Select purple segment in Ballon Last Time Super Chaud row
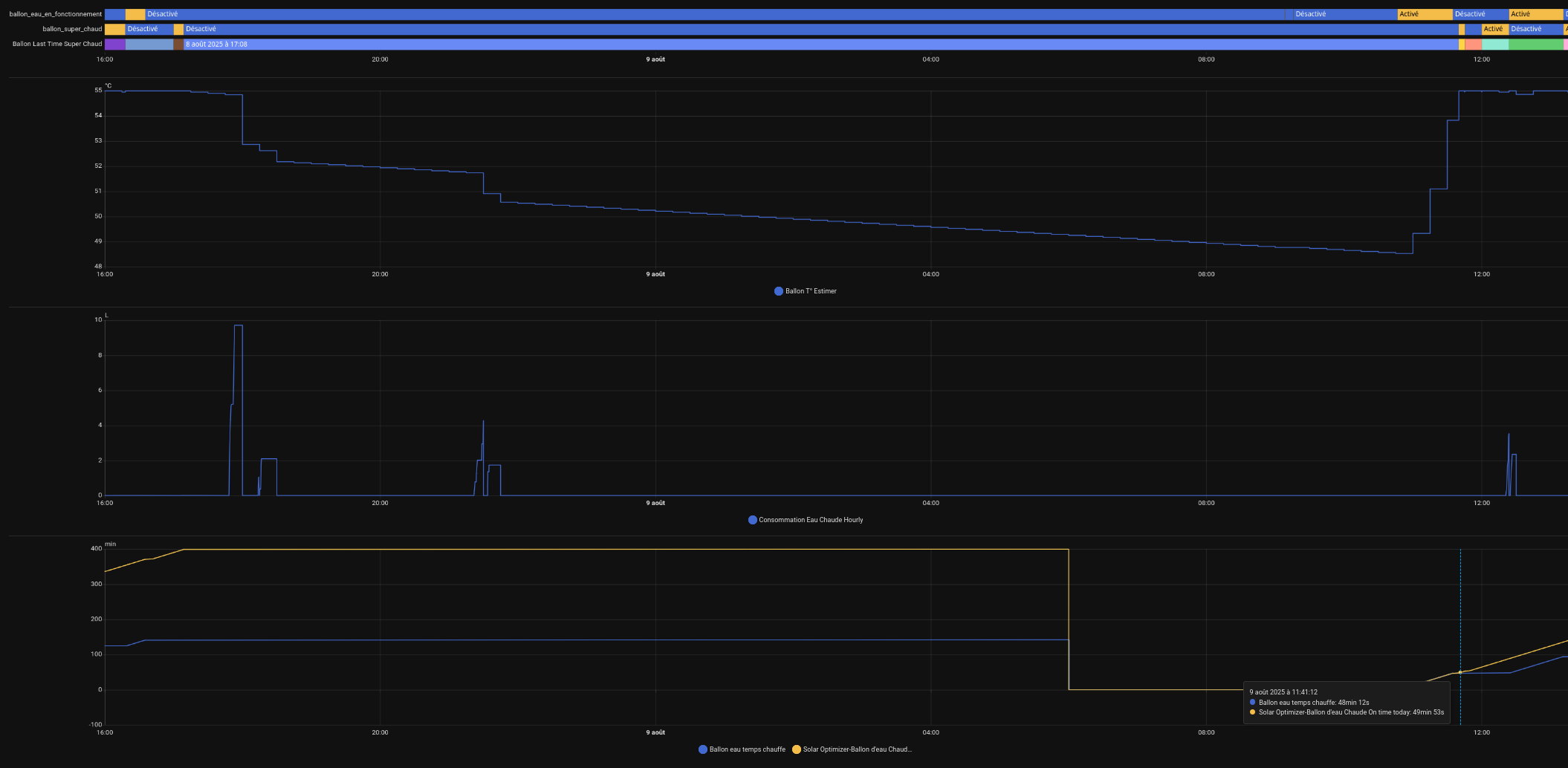Image resolution: width=1568 pixels, height=768 pixels. coord(114,45)
